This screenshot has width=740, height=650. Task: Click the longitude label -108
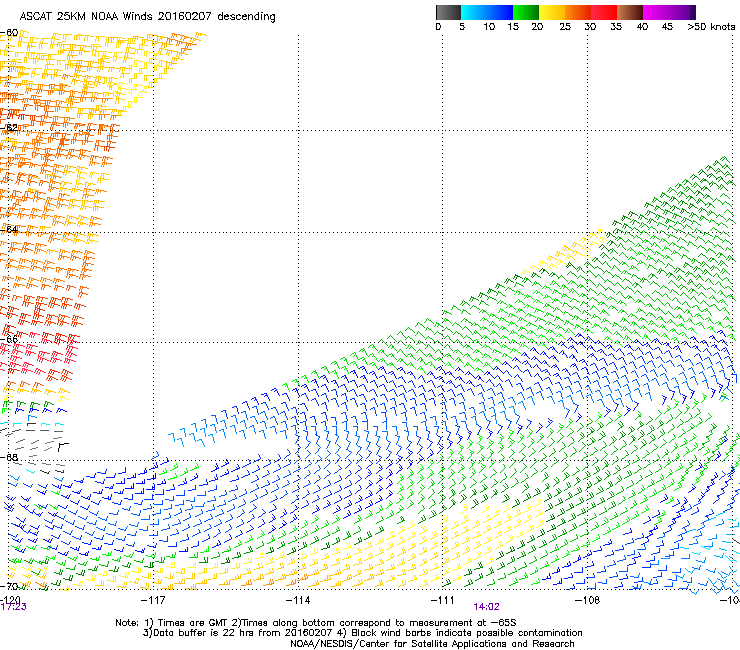pos(588,600)
